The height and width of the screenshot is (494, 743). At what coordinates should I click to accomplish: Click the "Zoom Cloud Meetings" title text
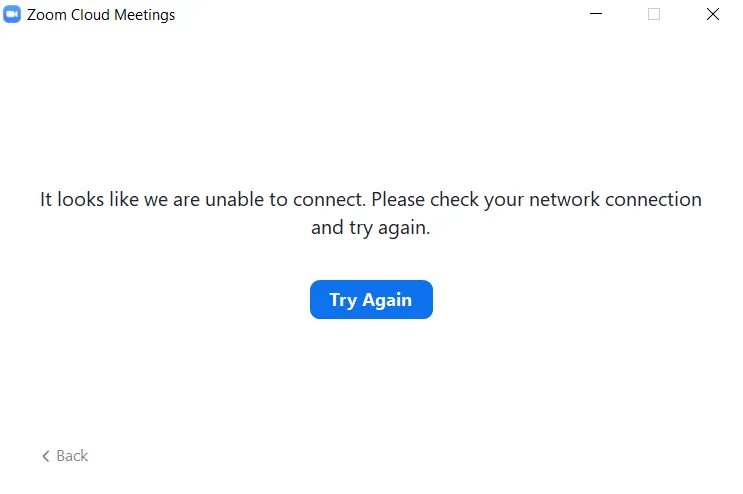point(101,15)
